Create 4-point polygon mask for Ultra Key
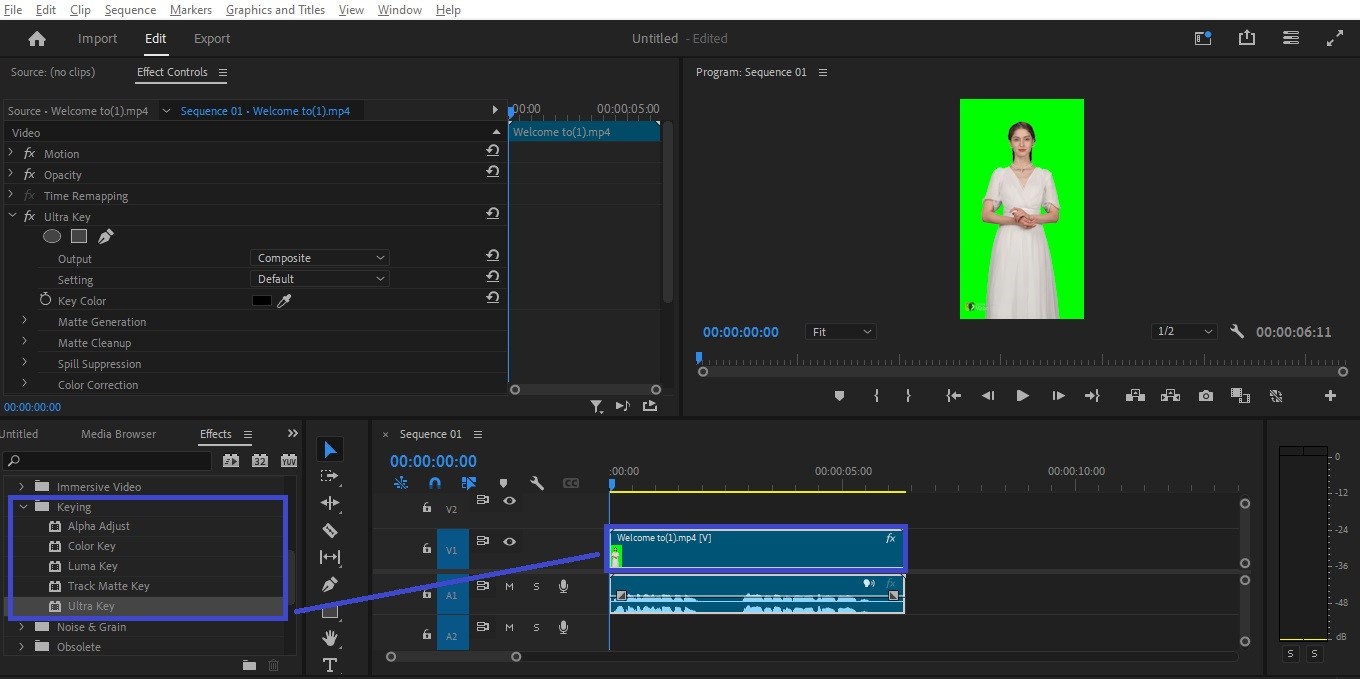 click(79, 237)
